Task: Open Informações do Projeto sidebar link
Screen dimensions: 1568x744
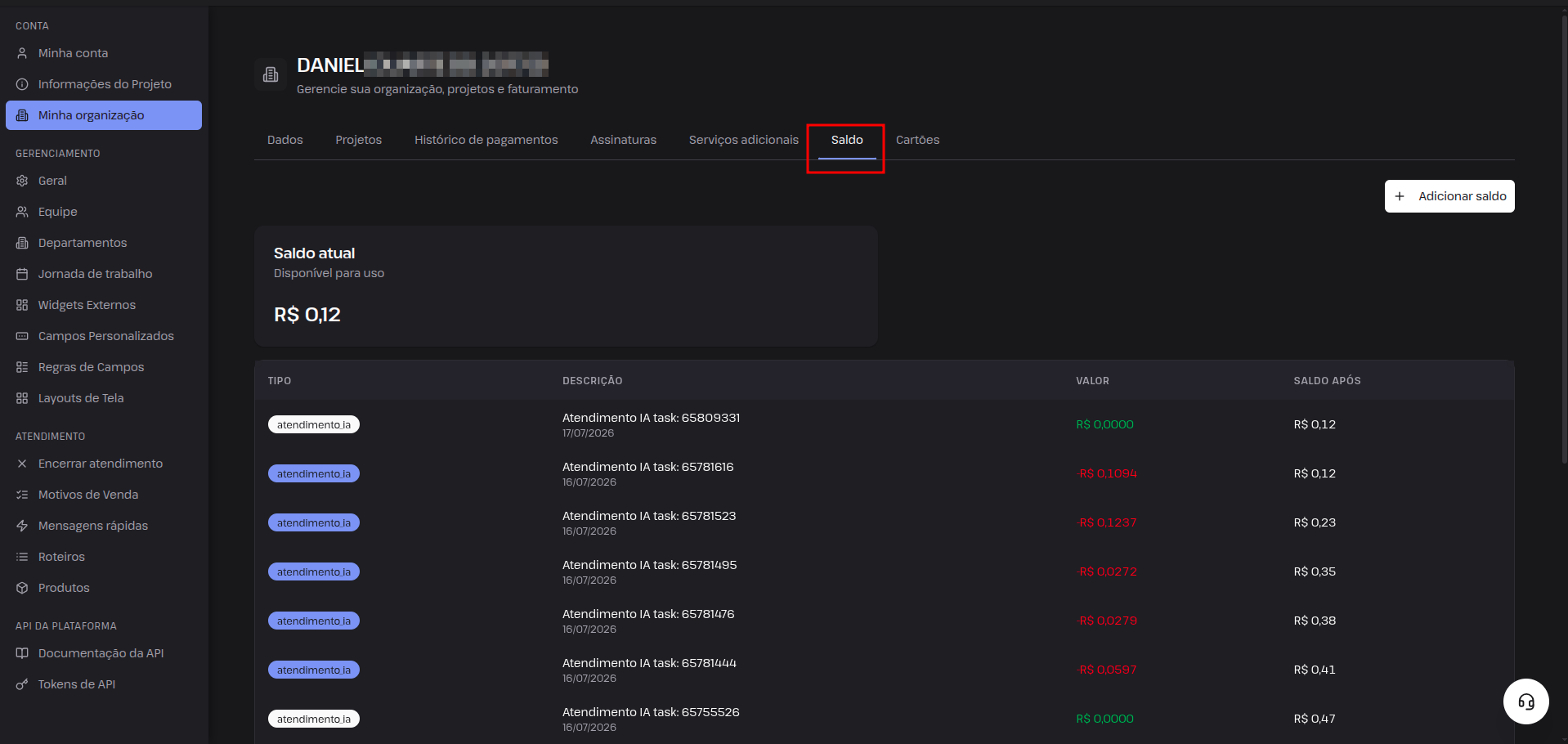Action: 104,84
